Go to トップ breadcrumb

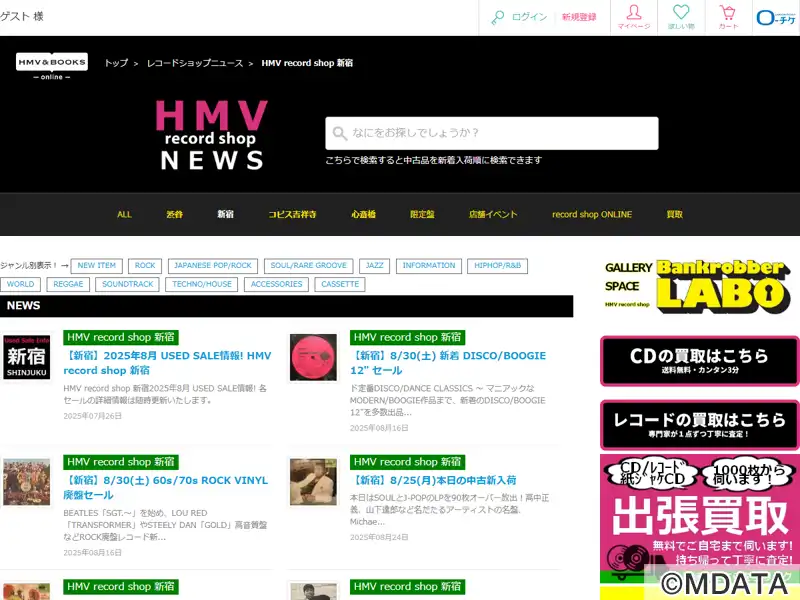116,63
